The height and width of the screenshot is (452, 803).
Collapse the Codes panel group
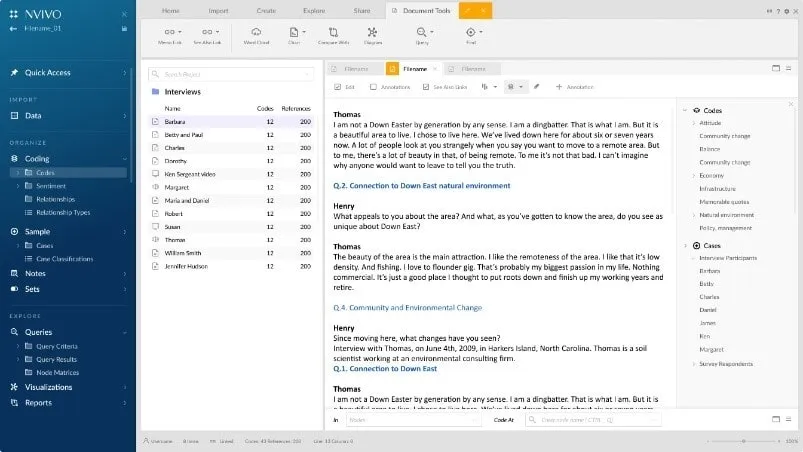click(x=685, y=110)
